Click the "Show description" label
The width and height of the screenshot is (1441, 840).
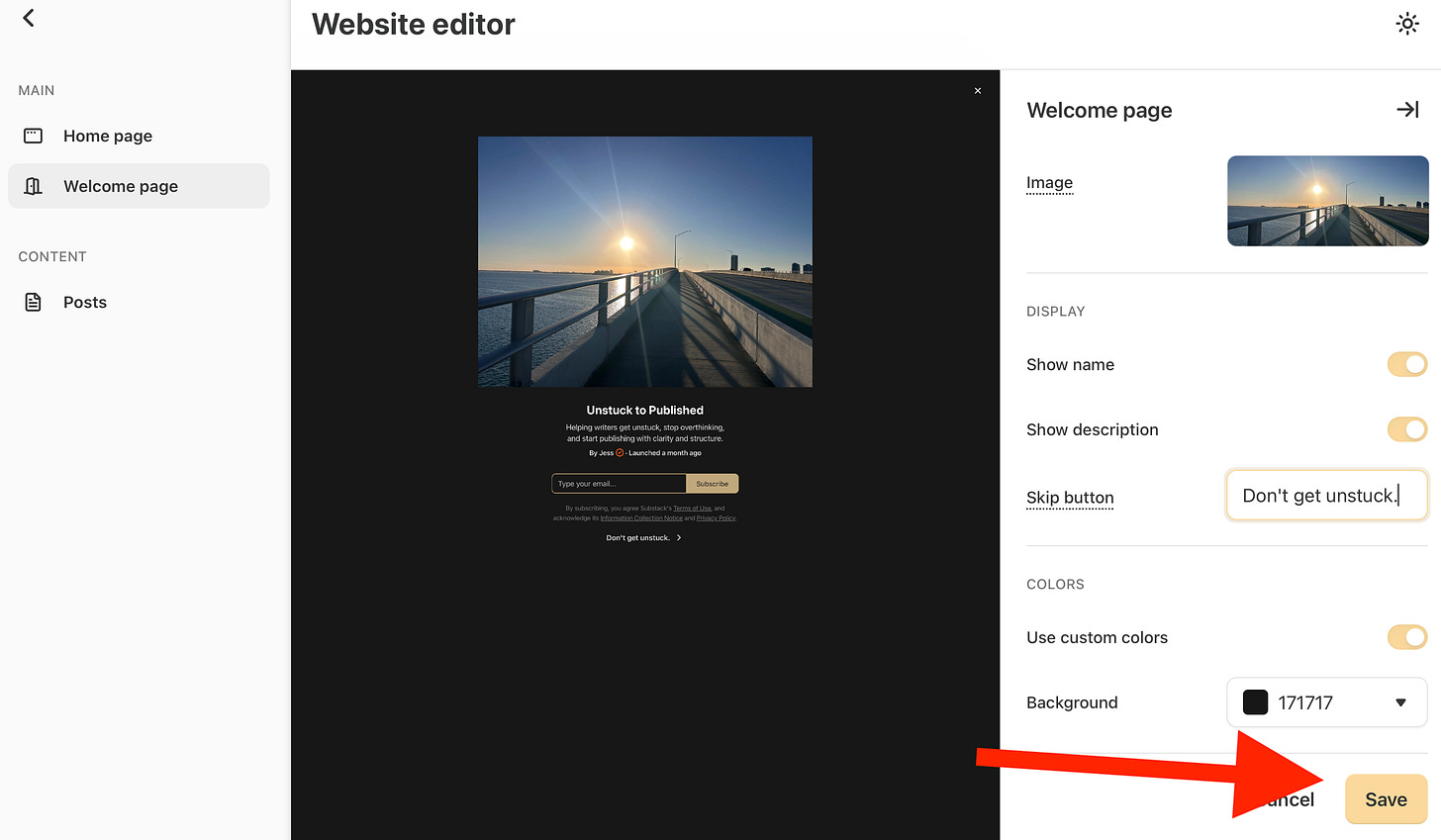click(x=1092, y=429)
